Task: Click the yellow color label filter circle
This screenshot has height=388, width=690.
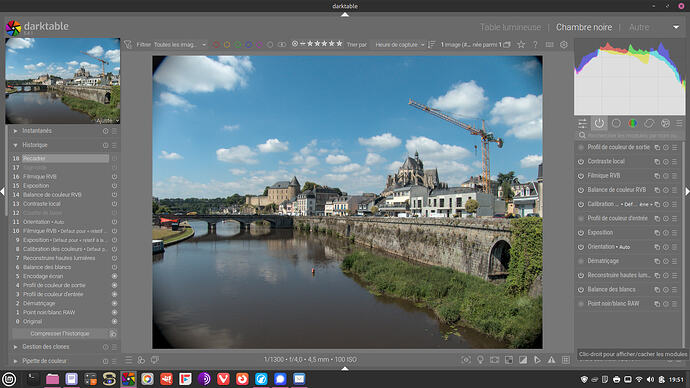Action: coord(227,44)
